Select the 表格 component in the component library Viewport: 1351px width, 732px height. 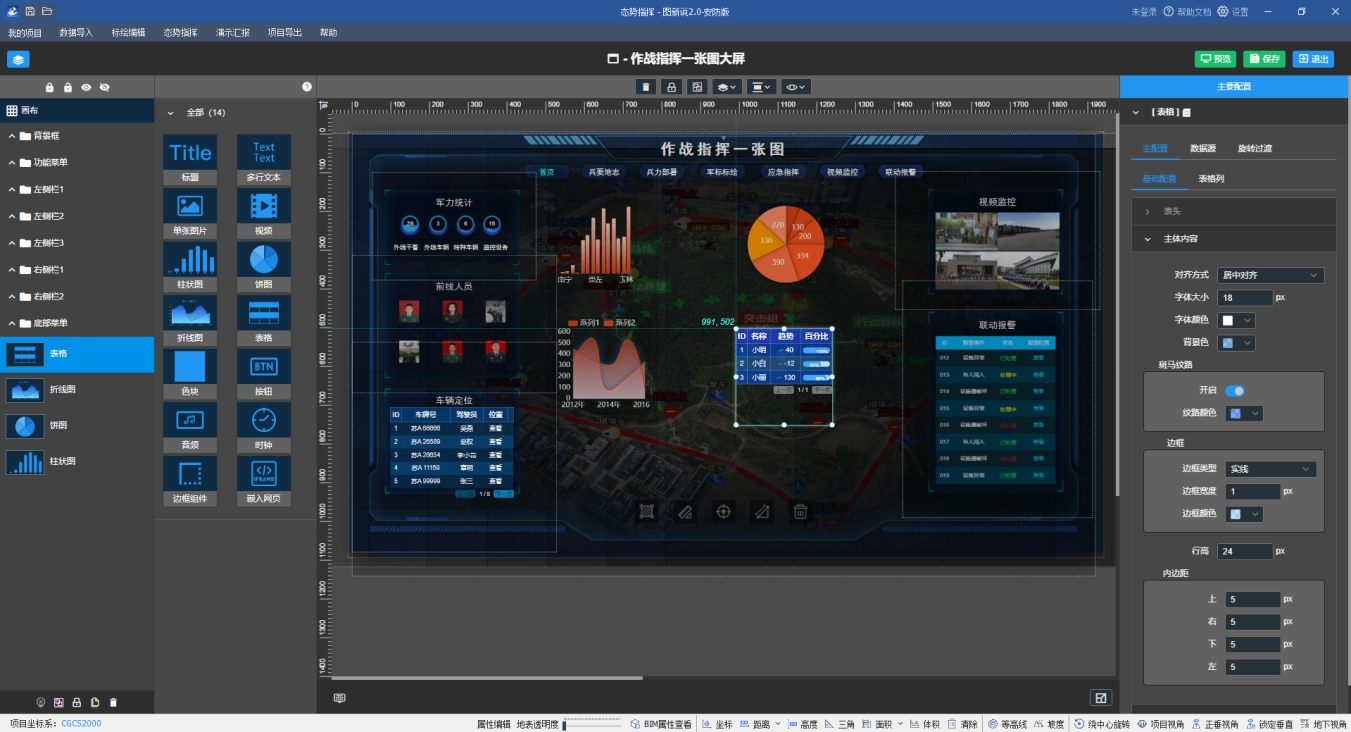(264, 320)
